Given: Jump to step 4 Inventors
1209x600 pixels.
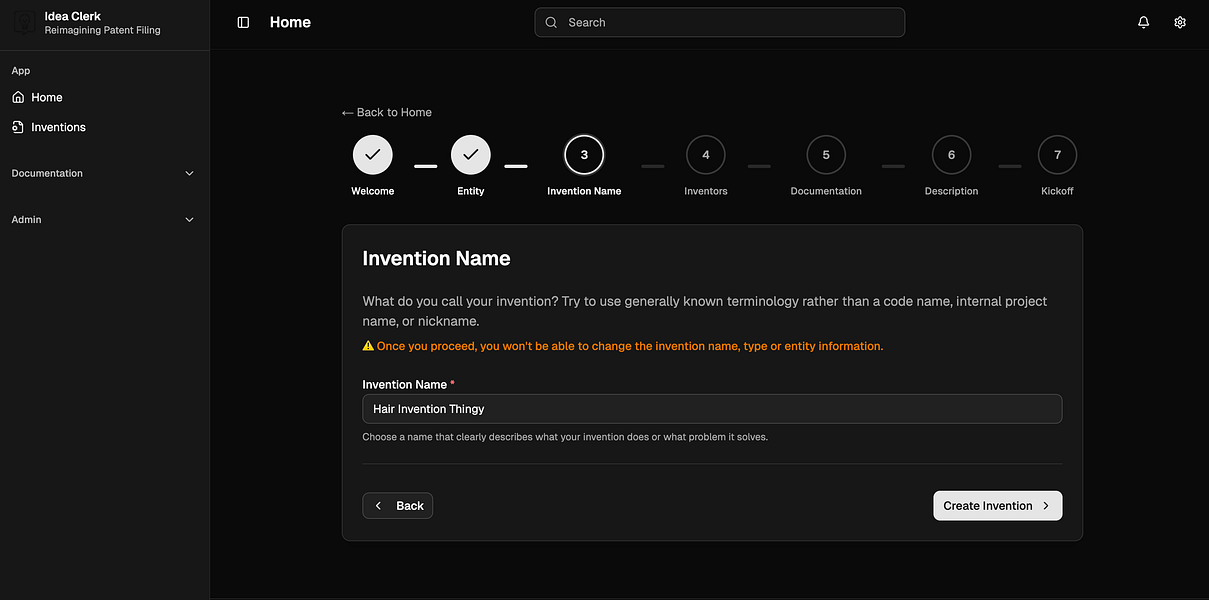Looking at the screenshot, I should tap(706, 155).
